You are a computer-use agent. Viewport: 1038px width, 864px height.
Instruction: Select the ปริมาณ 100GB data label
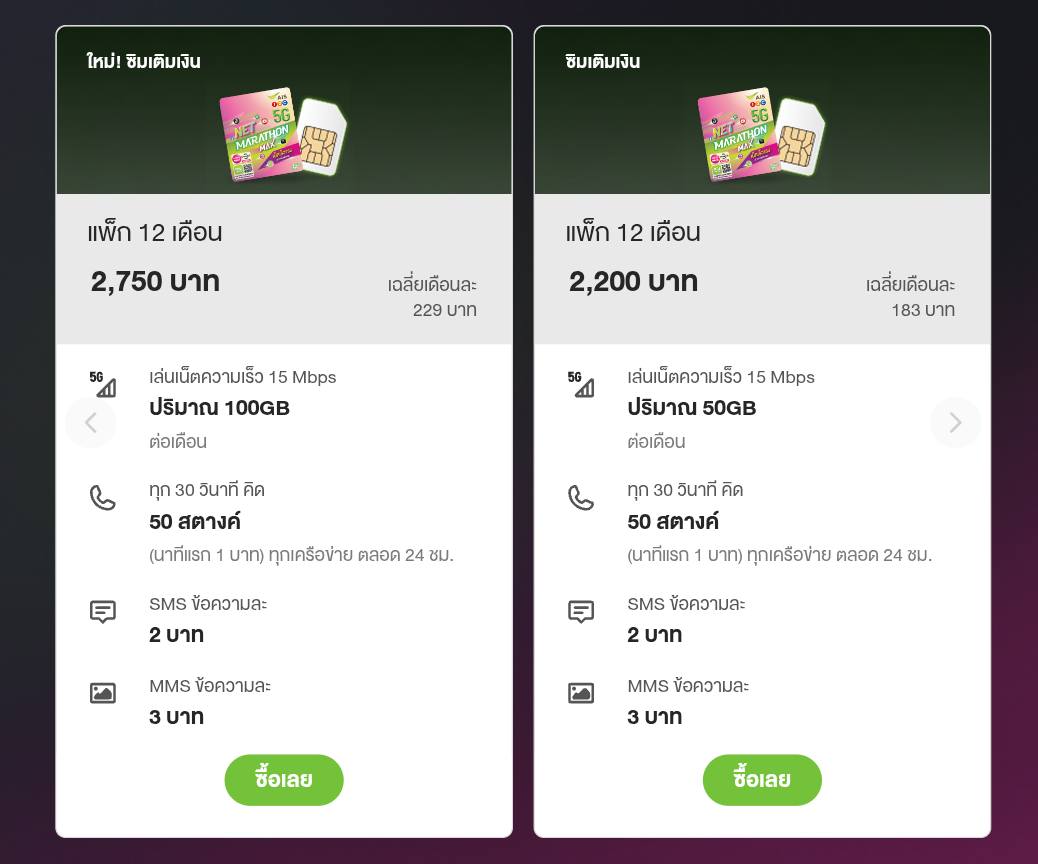click(219, 408)
